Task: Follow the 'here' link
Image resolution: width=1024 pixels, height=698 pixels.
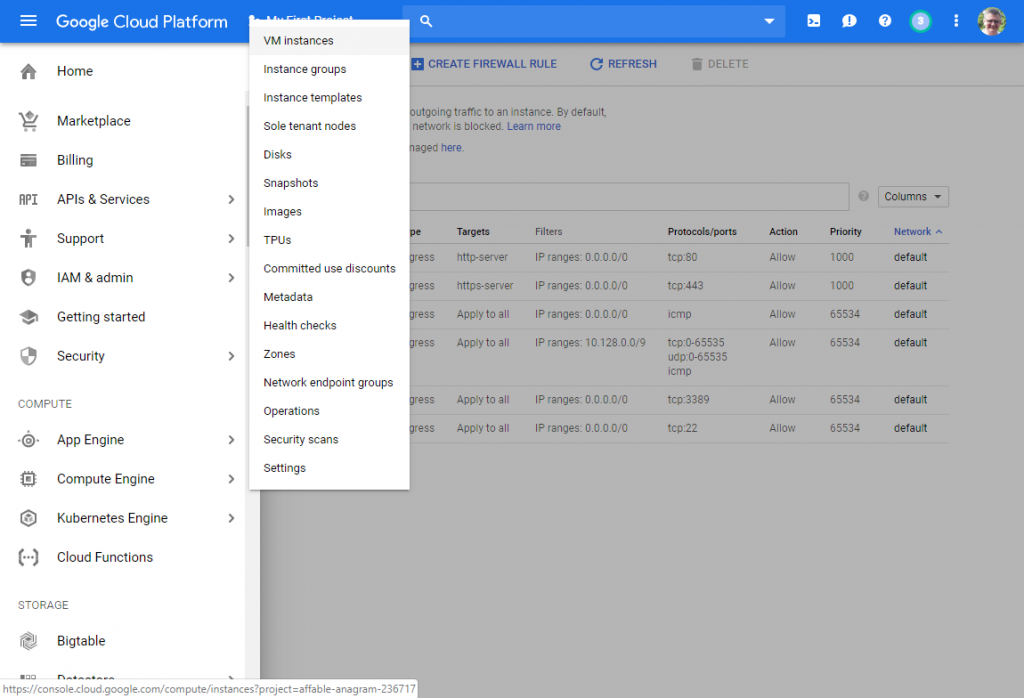Action: coord(451,148)
